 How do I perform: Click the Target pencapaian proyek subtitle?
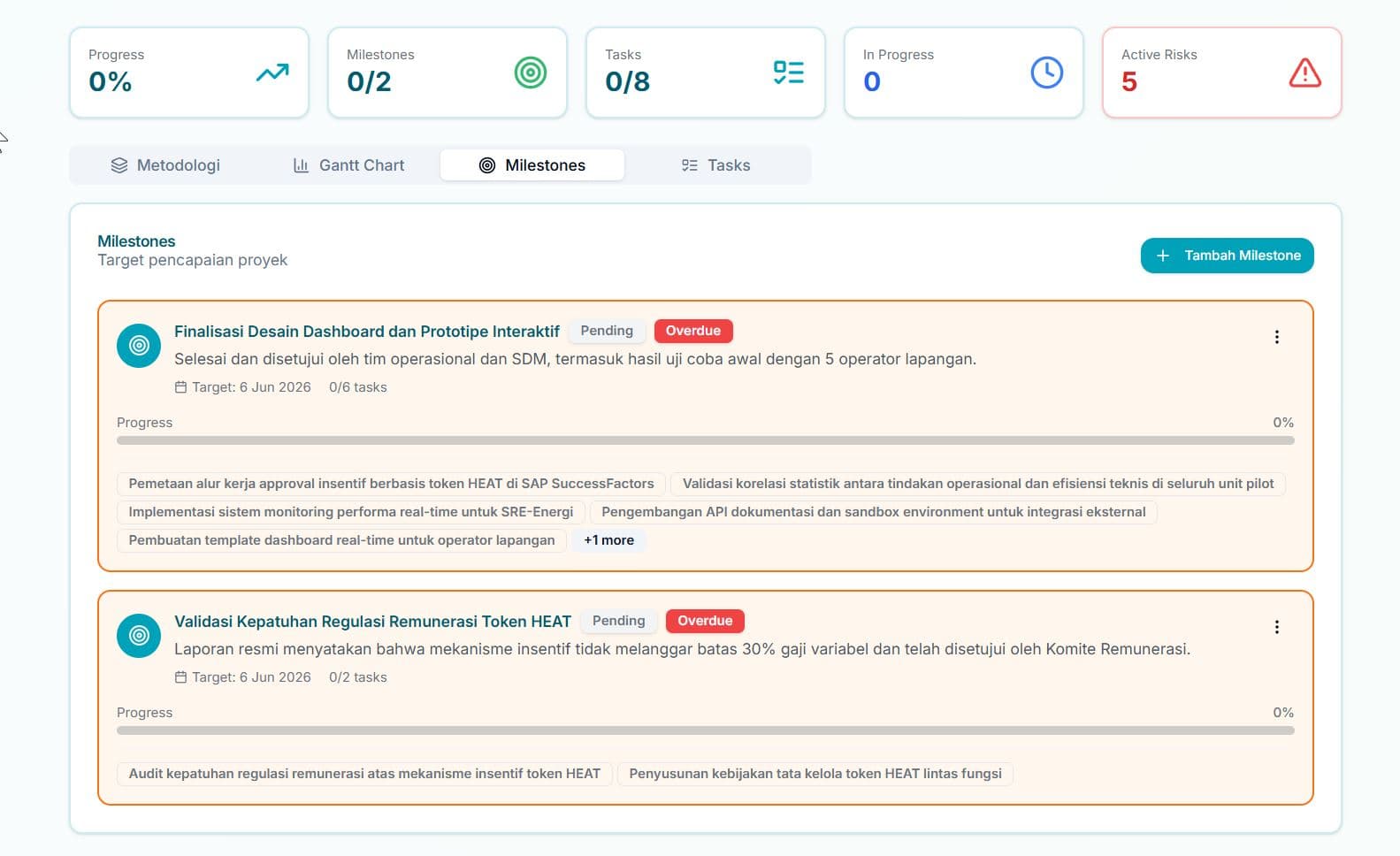193,260
